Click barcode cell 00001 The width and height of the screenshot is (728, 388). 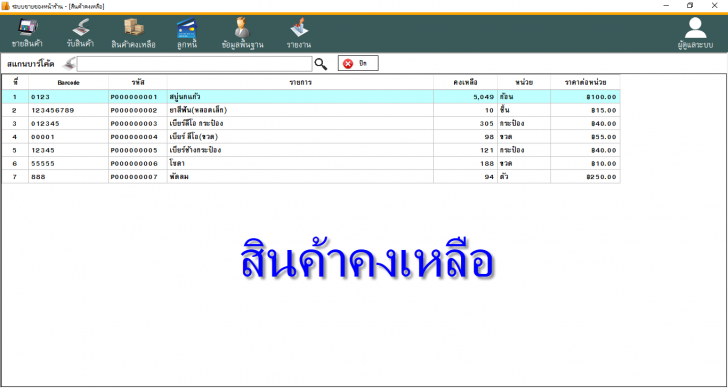[69, 137]
